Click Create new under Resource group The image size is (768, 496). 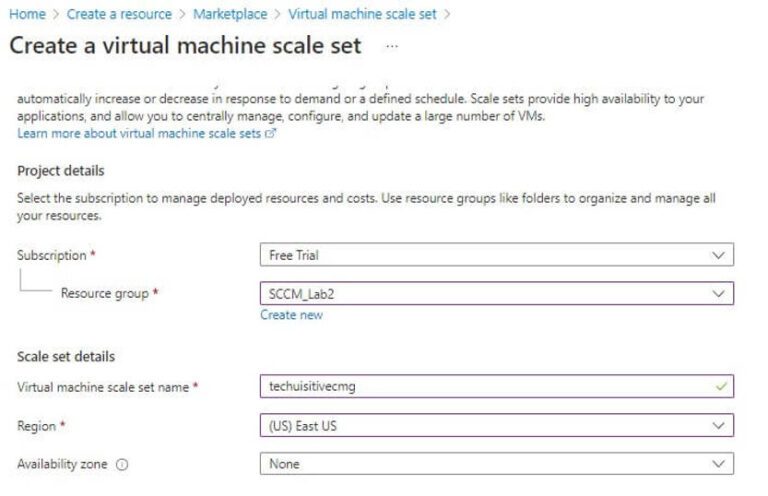point(291,315)
